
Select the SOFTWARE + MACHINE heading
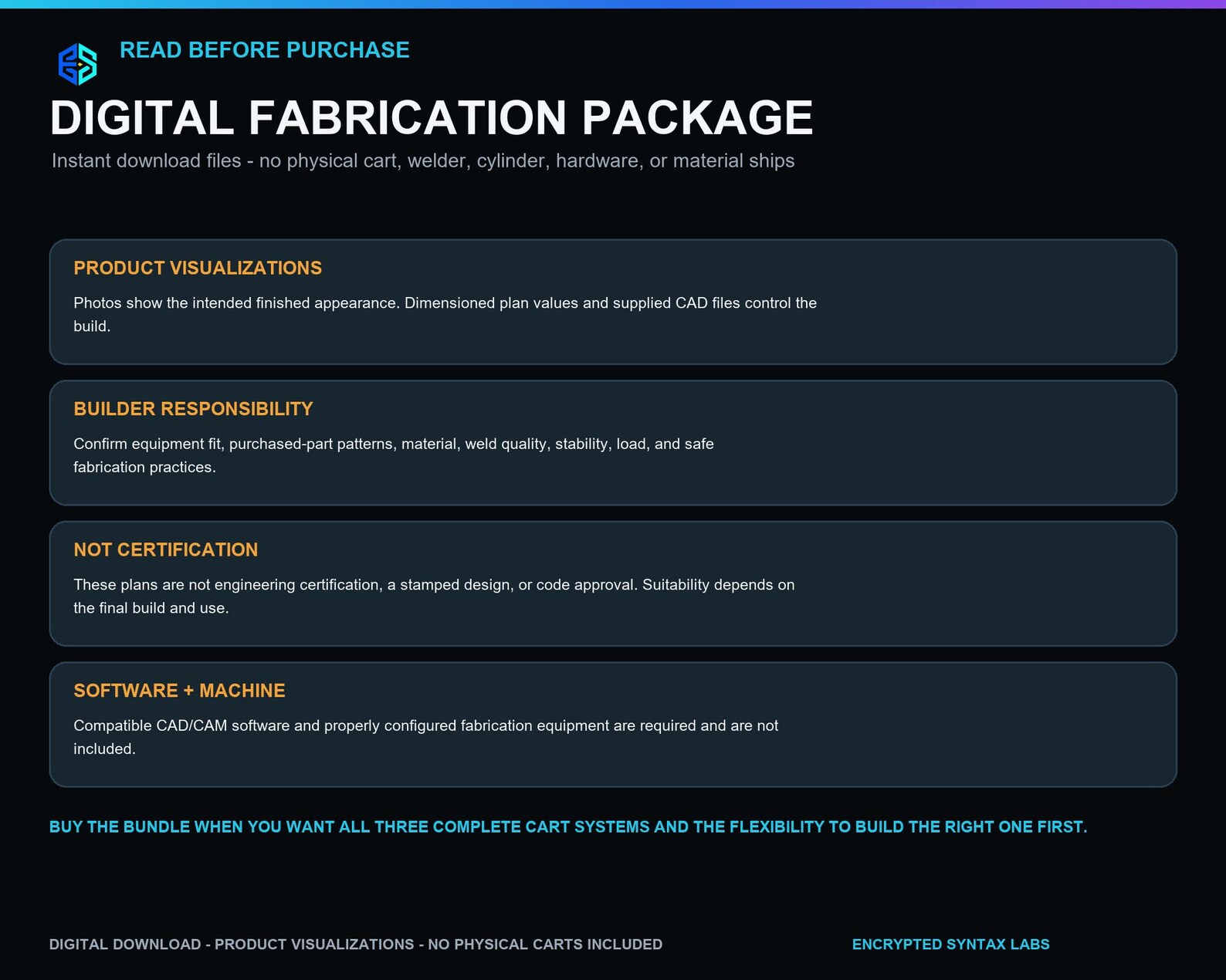pyautogui.click(x=179, y=691)
